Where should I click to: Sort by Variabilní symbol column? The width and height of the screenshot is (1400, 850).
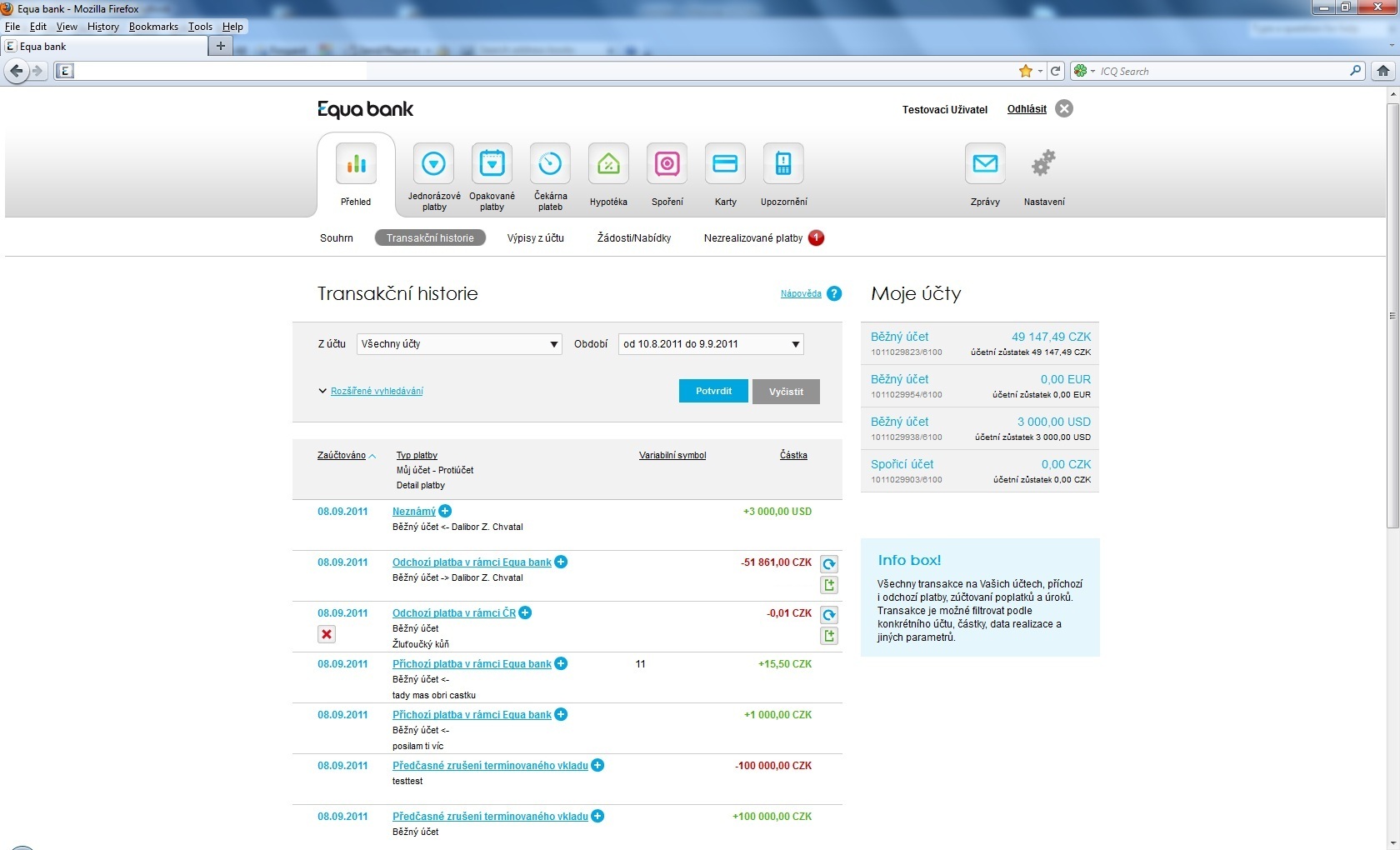click(672, 455)
